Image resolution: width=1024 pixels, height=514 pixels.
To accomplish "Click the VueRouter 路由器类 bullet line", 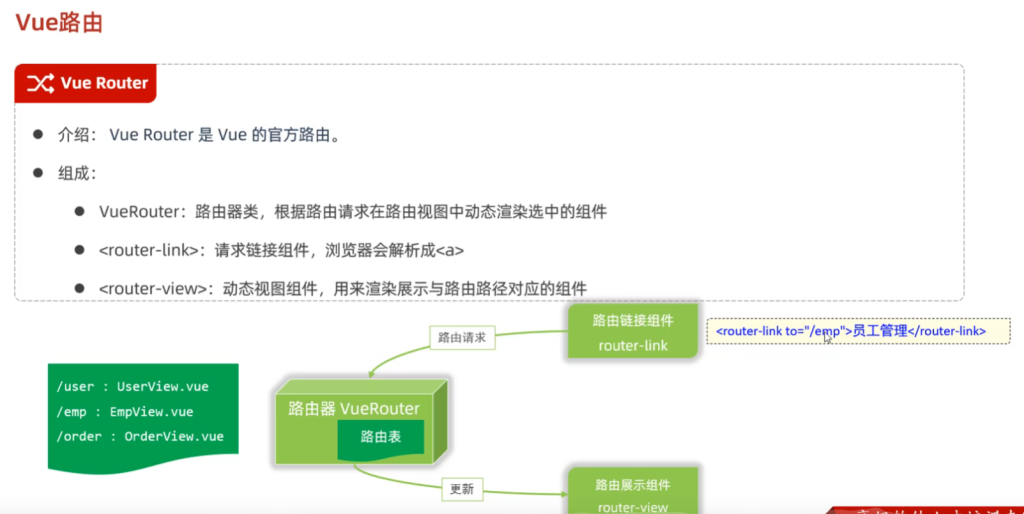I will 353,212.
